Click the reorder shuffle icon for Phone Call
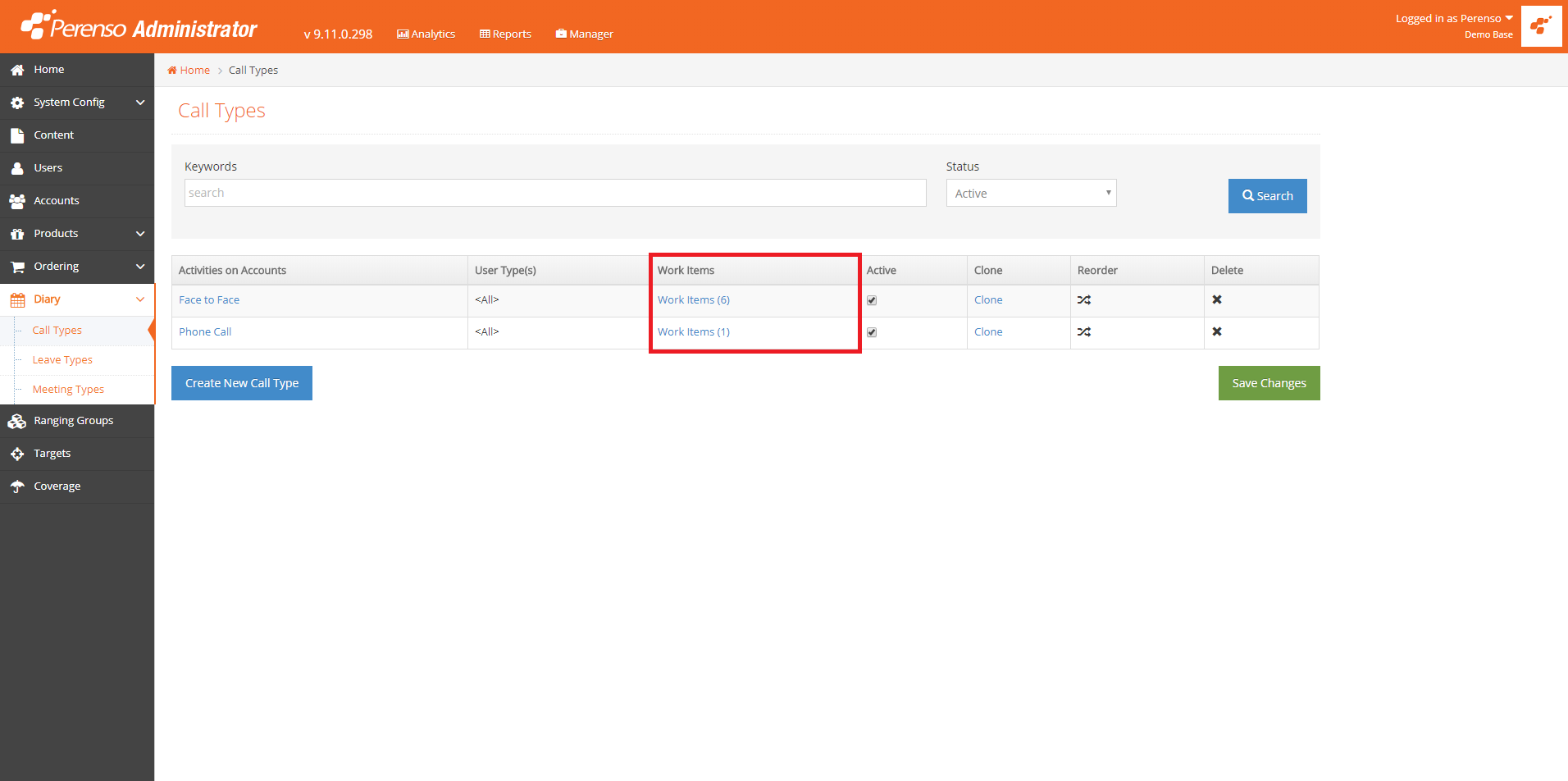This screenshot has width=1568, height=781. point(1084,332)
